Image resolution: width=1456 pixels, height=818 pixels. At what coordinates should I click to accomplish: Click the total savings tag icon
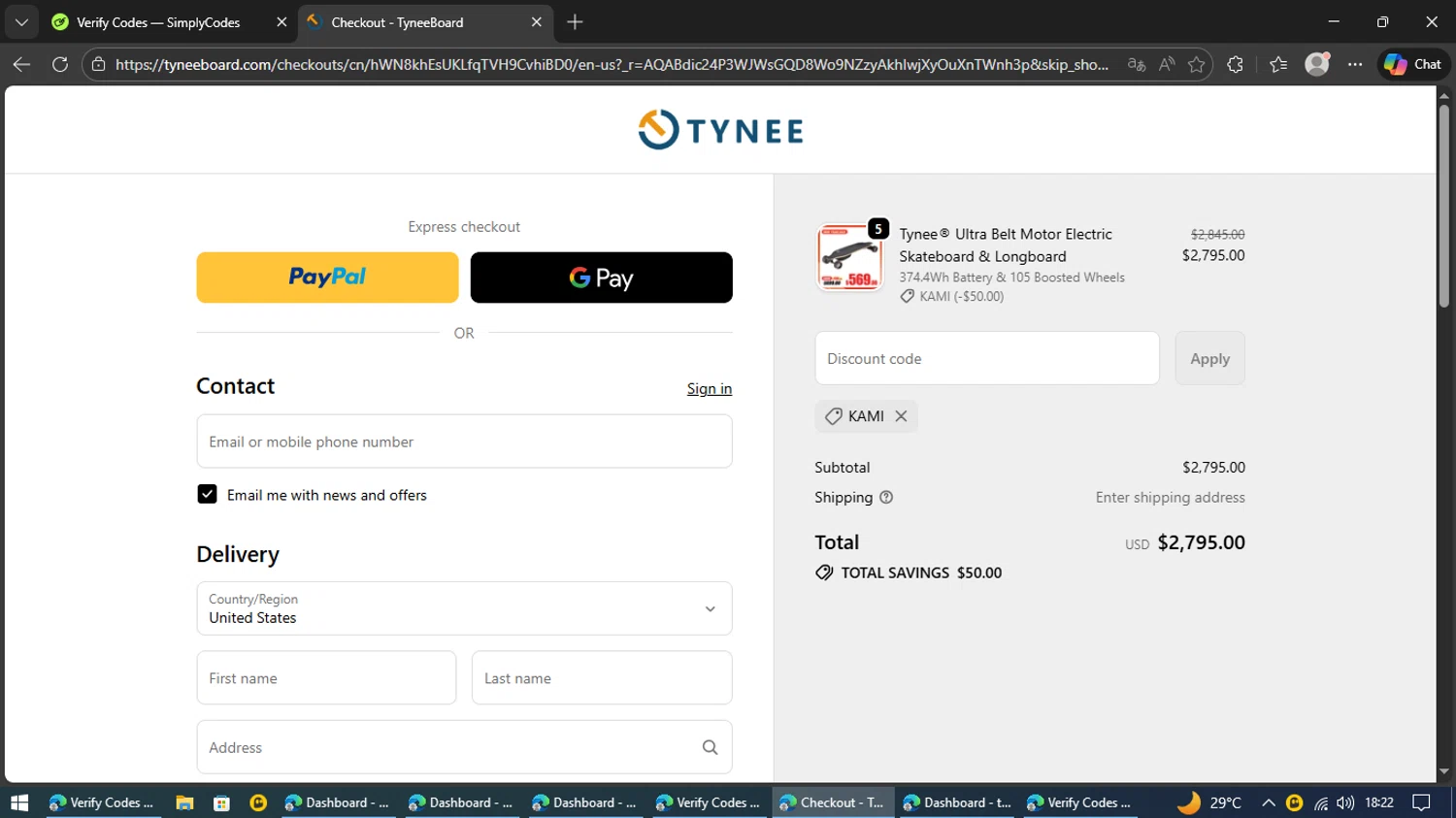(824, 573)
